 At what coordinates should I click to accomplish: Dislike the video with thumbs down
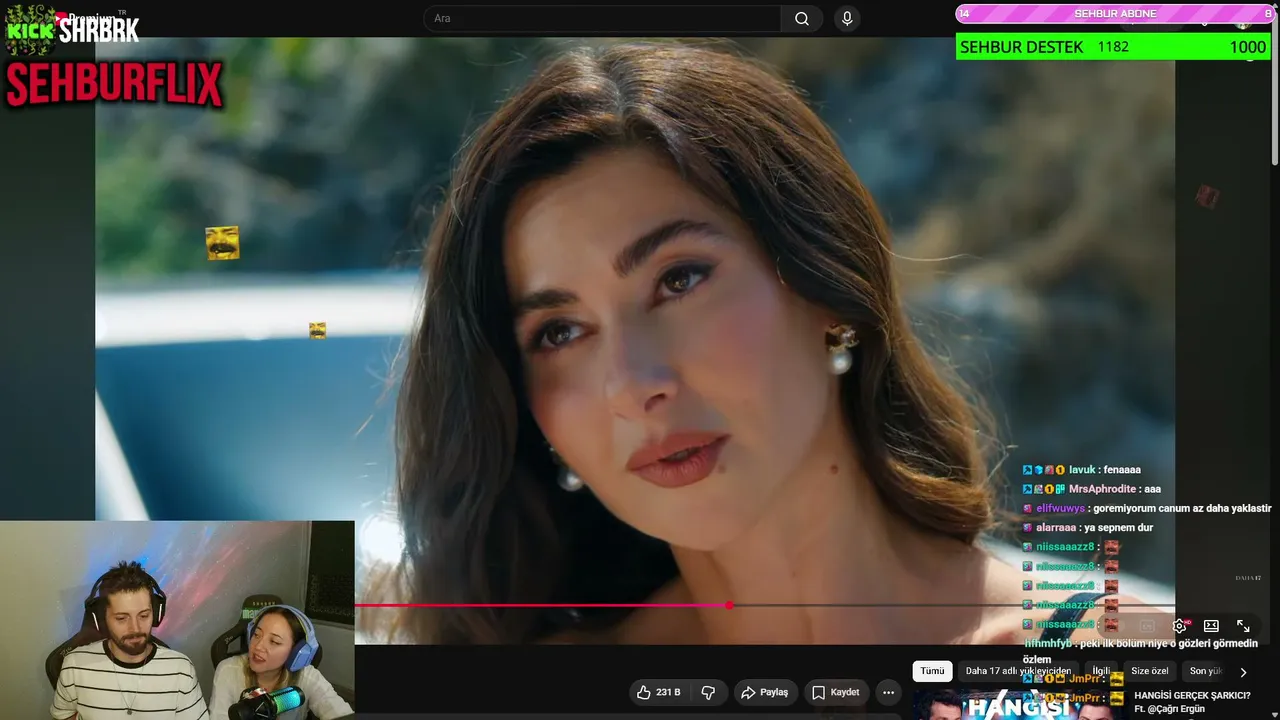[708, 692]
